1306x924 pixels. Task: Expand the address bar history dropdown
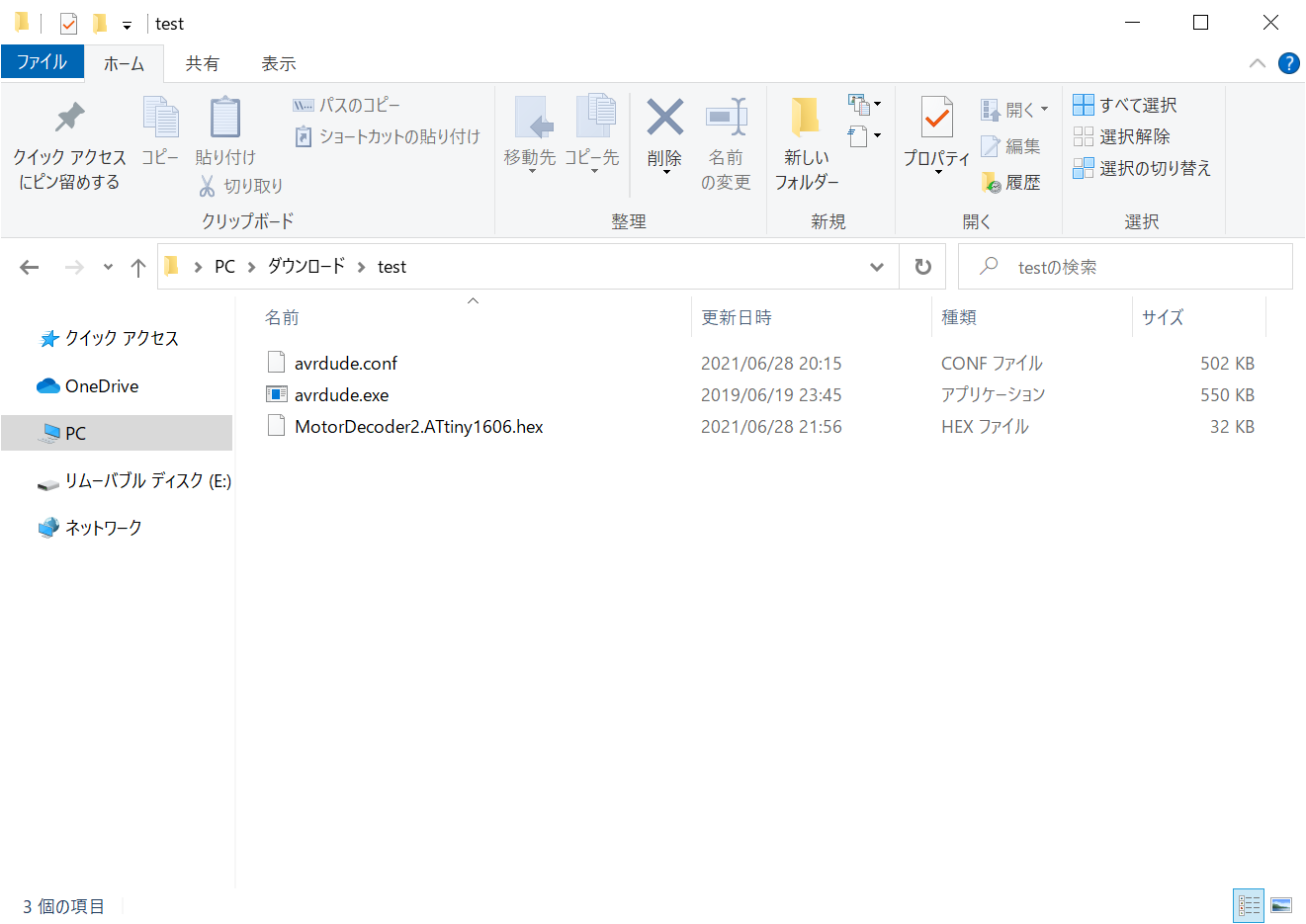[876, 267]
